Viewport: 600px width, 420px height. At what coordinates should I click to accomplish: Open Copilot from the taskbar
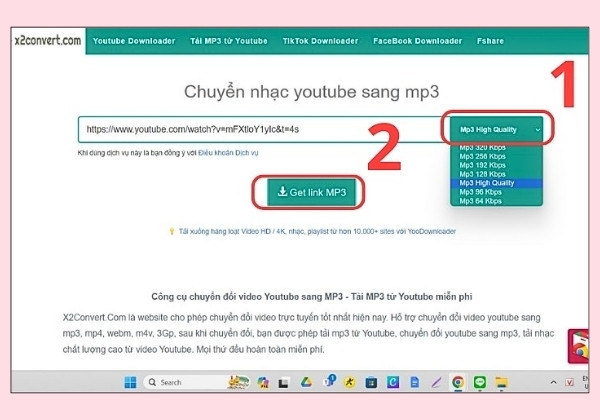tap(263, 382)
